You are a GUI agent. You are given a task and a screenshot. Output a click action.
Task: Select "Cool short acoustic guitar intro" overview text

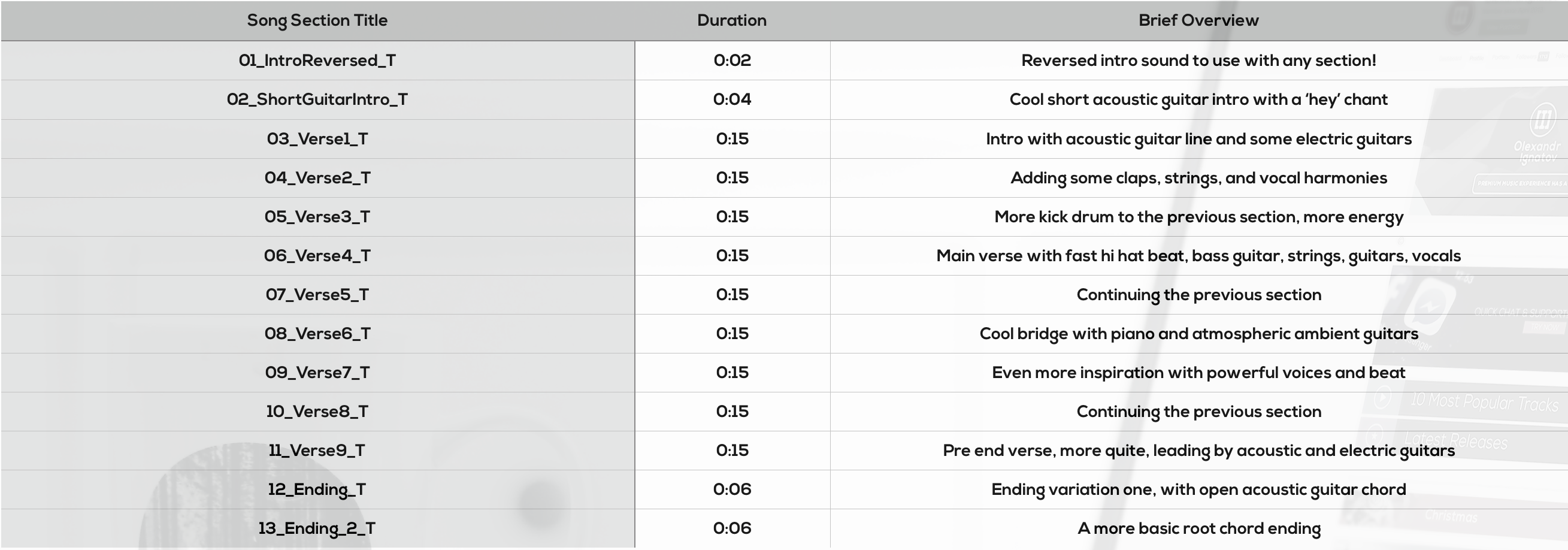click(x=1198, y=100)
